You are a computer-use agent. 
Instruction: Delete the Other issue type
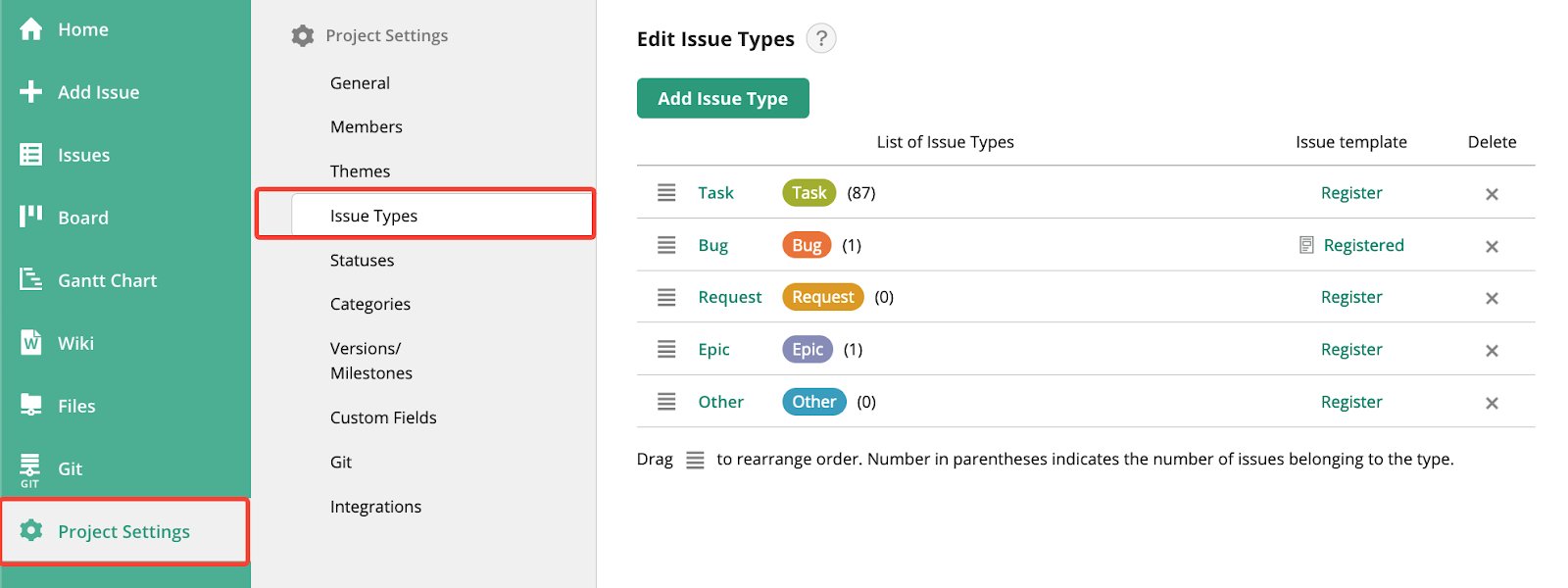coord(1492,403)
